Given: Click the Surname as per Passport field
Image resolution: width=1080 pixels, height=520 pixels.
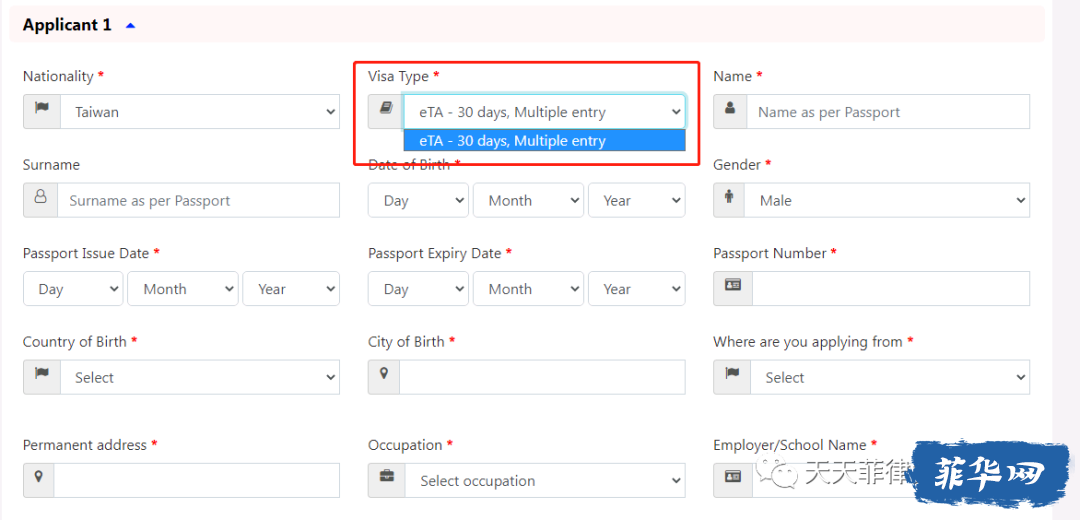Looking at the screenshot, I should tap(198, 200).
